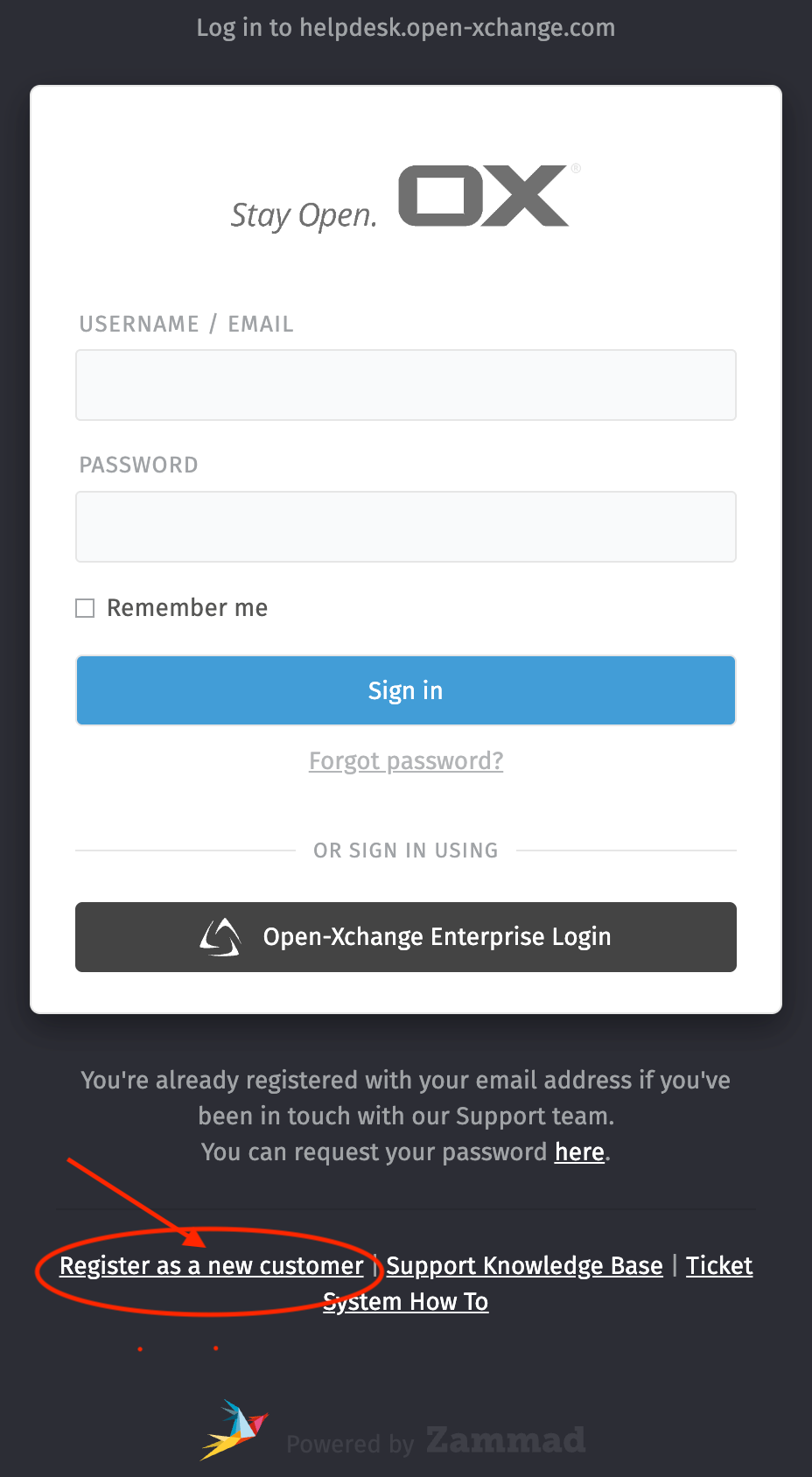Open the Forgot password? link
The height and width of the screenshot is (1477, 812).
[x=406, y=761]
